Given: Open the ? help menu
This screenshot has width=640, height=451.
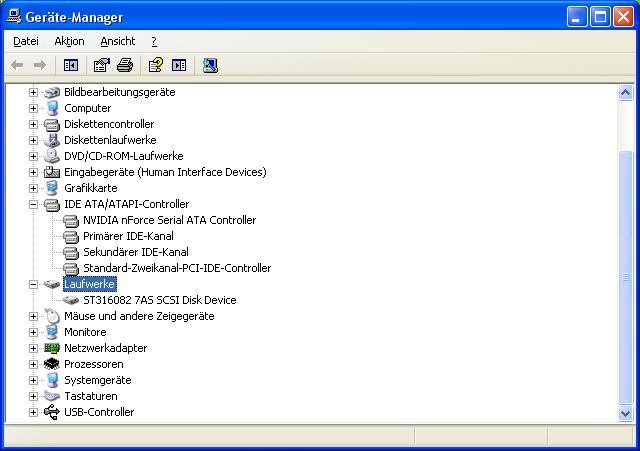Looking at the screenshot, I should [154, 41].
